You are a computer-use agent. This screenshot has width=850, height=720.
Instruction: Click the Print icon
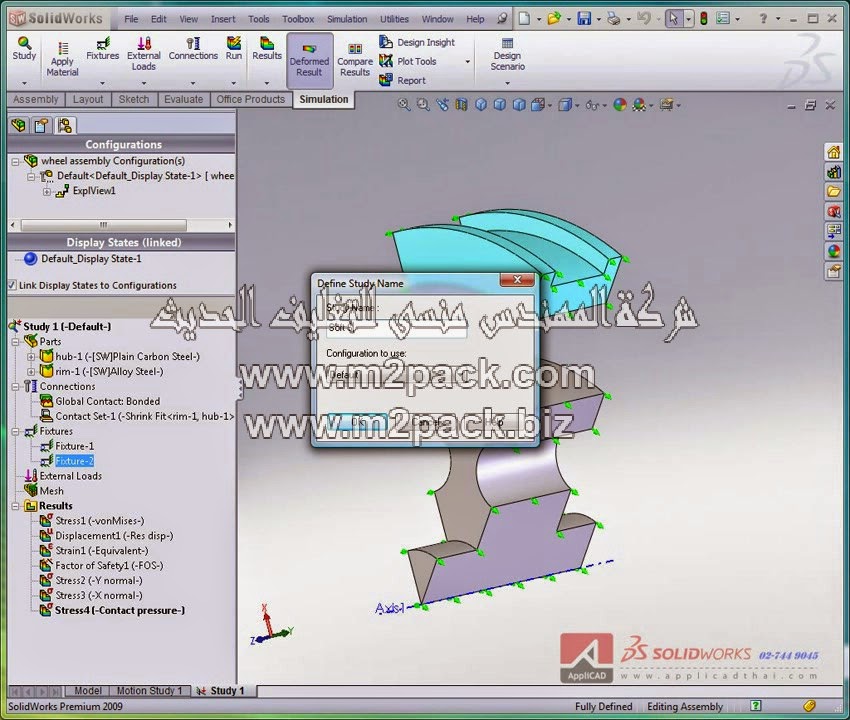pyautogui.click(x=614, y=19)
